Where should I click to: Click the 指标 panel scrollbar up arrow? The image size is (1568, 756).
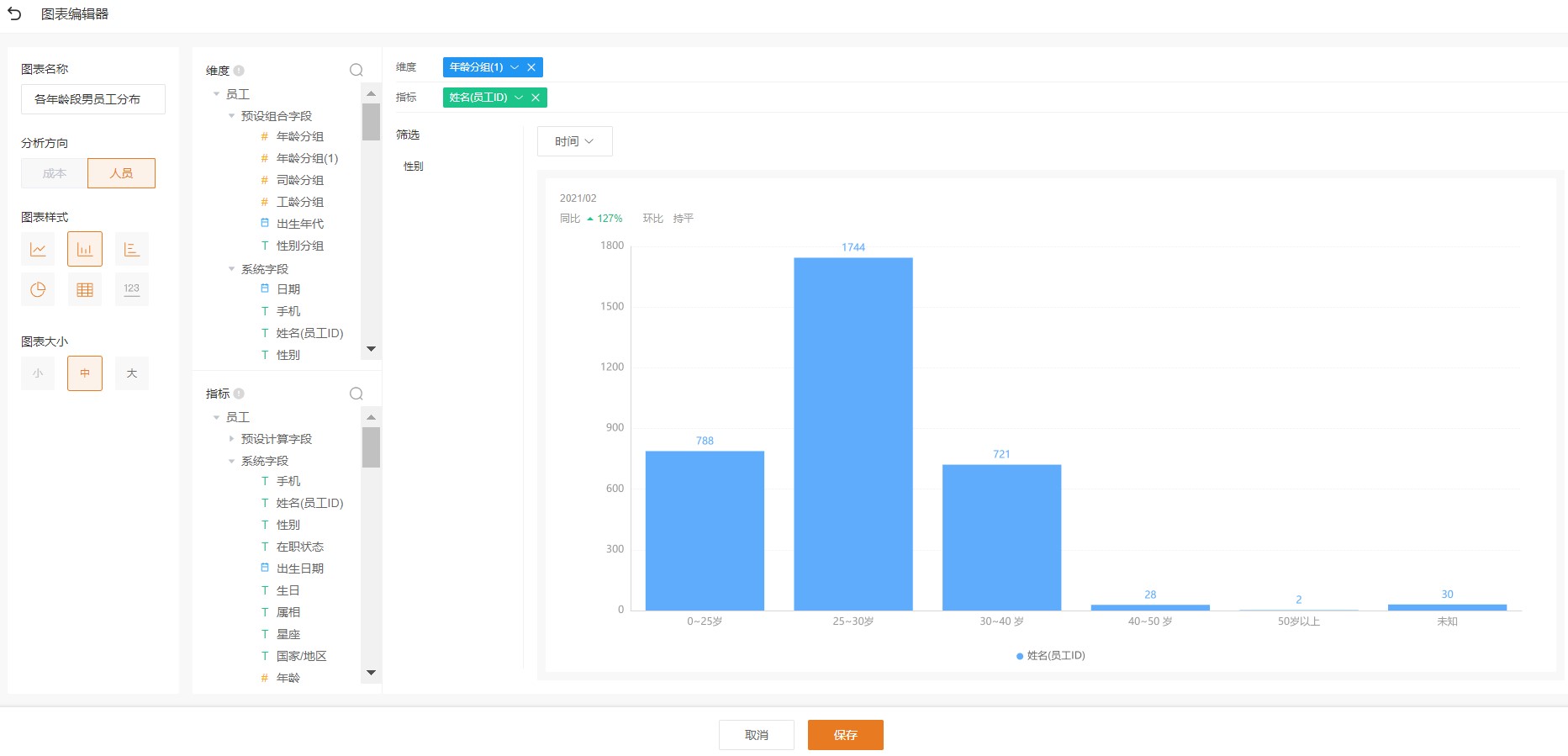coord(371,417)
